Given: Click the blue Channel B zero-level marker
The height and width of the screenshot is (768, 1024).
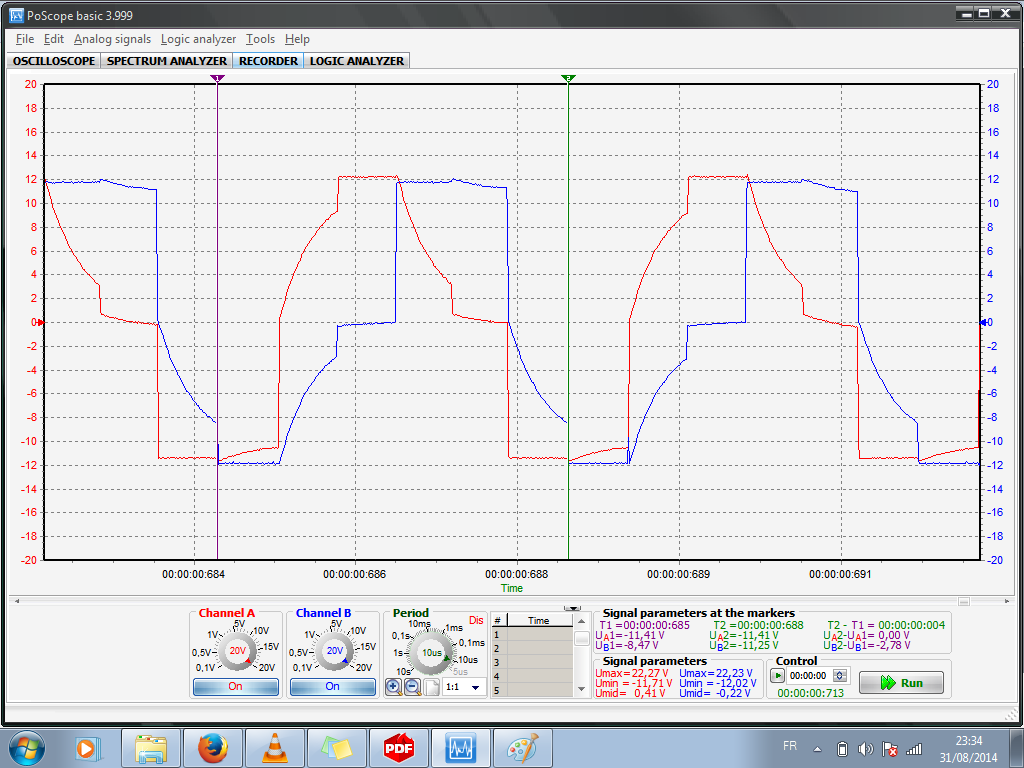Looking at the screenshot, I should [x=984, y=322].
